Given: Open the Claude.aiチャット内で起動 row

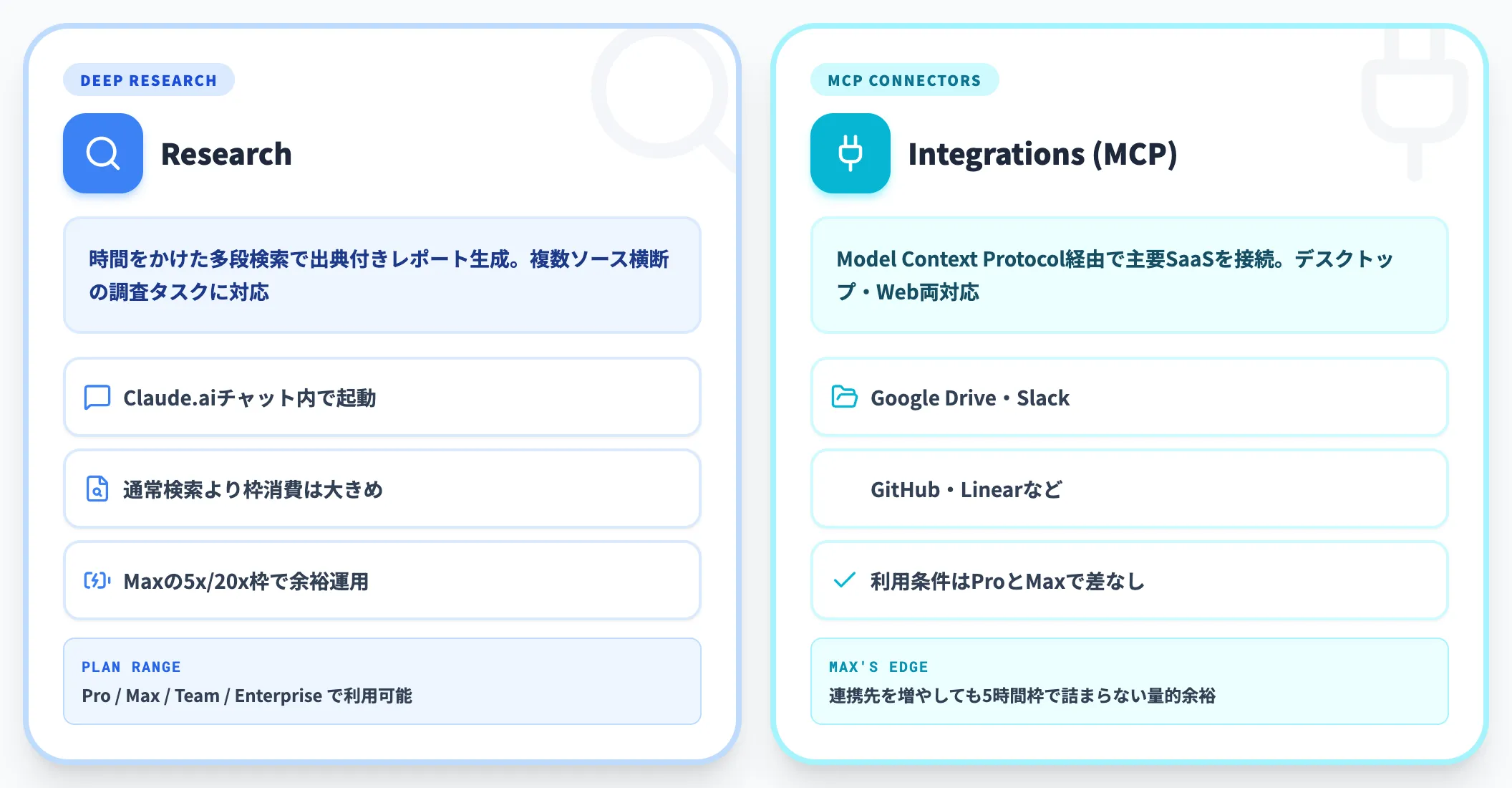Looking at the screenshot, I should pos(382,397).
